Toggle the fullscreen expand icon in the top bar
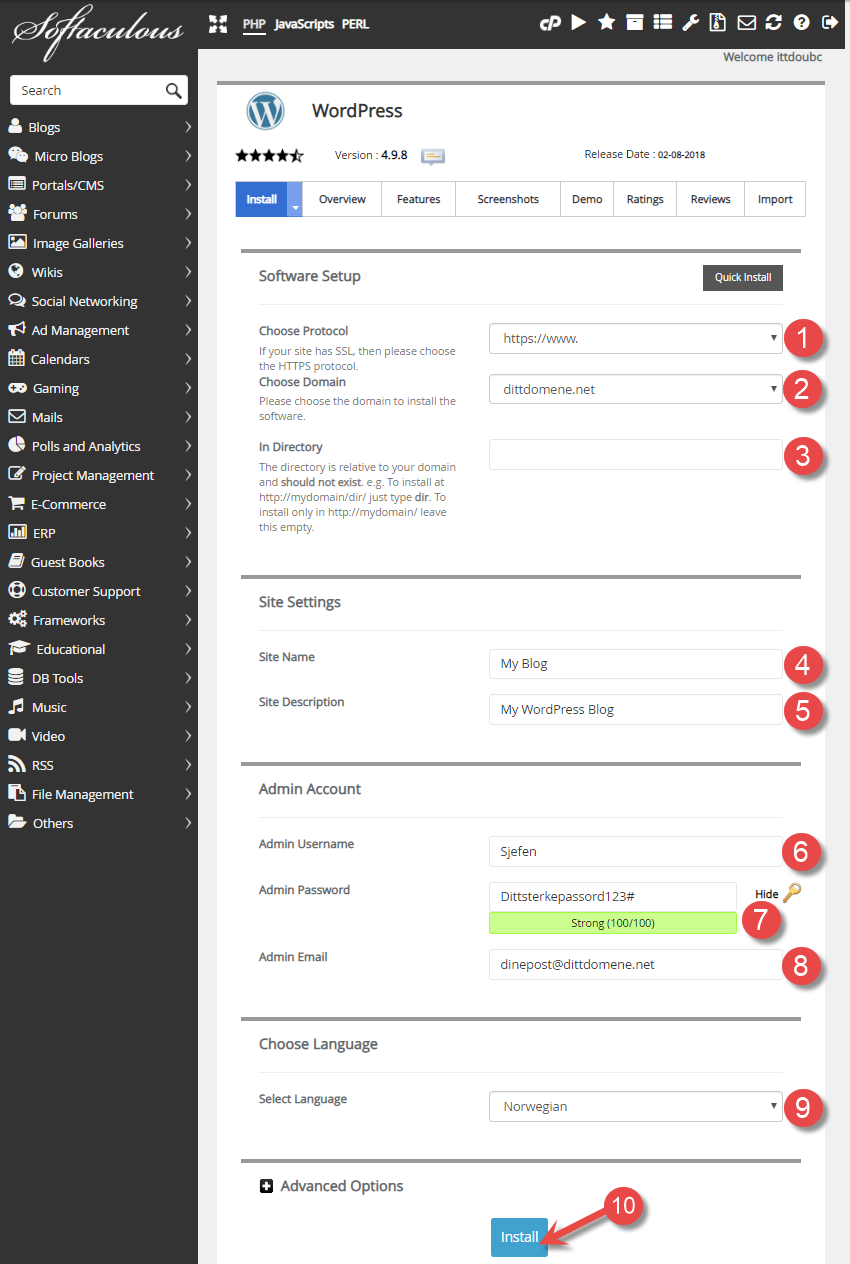Screen dimensions: 850x1264 (x=218, y=23)
